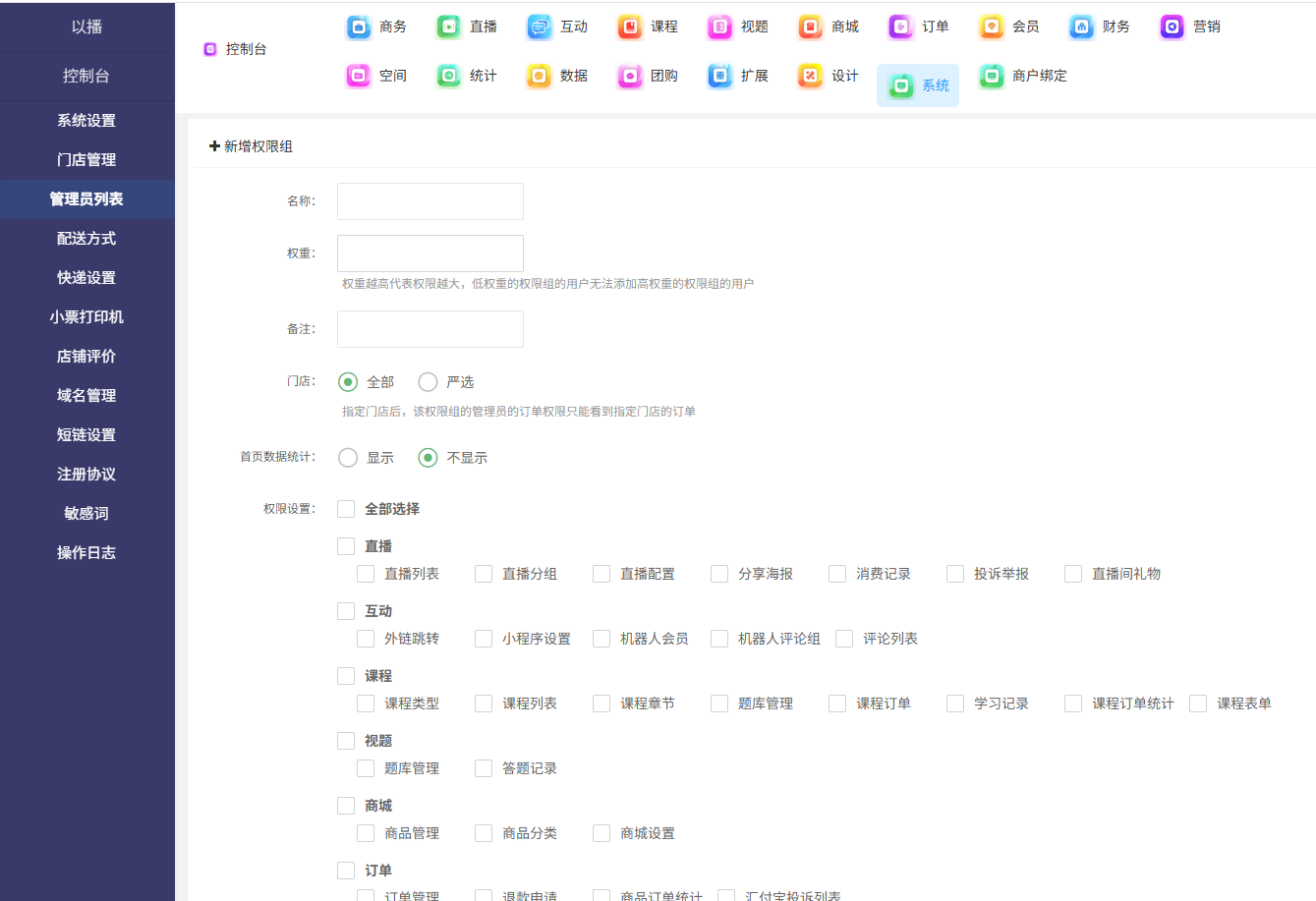Image resolution: width=1316 pixels, height=901 pixels.
Task: Enable the 直播列表 permission checkbox
Action: pyautogui.click(x=366, y=574)
